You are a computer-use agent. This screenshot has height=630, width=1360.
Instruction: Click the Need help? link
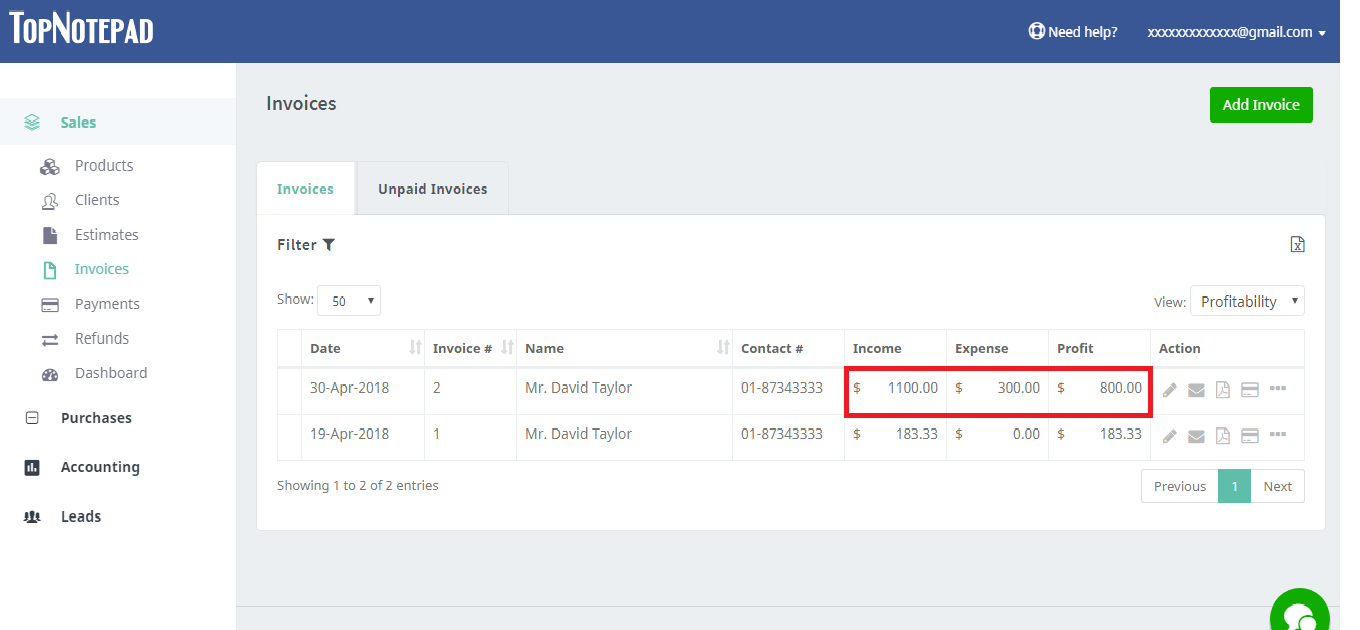[1083, 32]
